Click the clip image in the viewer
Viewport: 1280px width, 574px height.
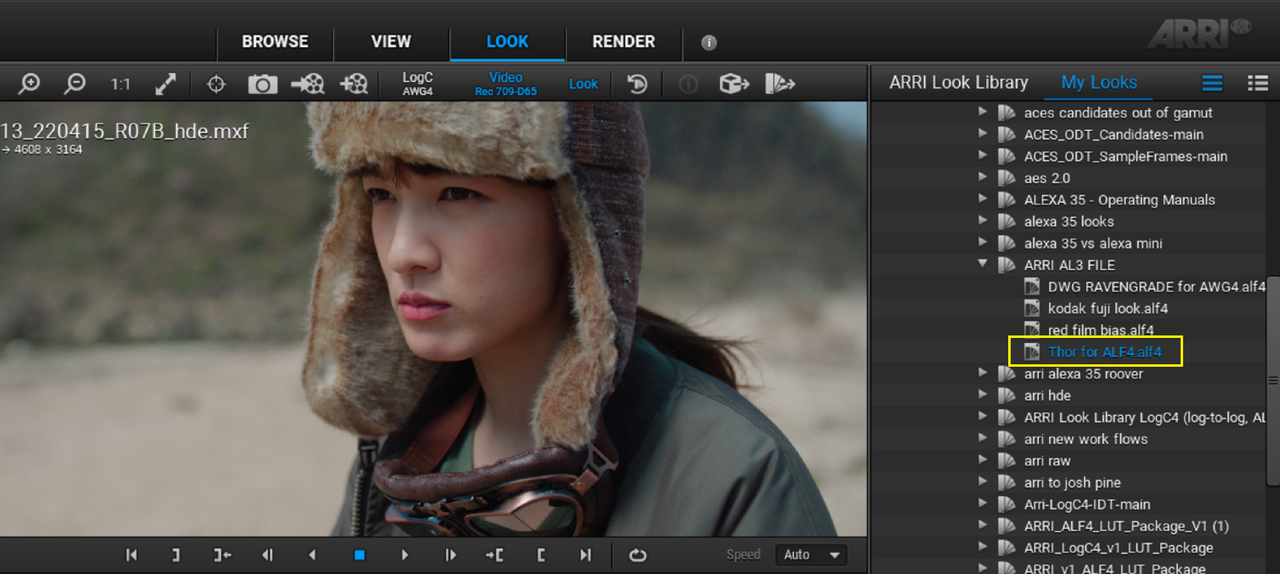click(x=433, y=318)
